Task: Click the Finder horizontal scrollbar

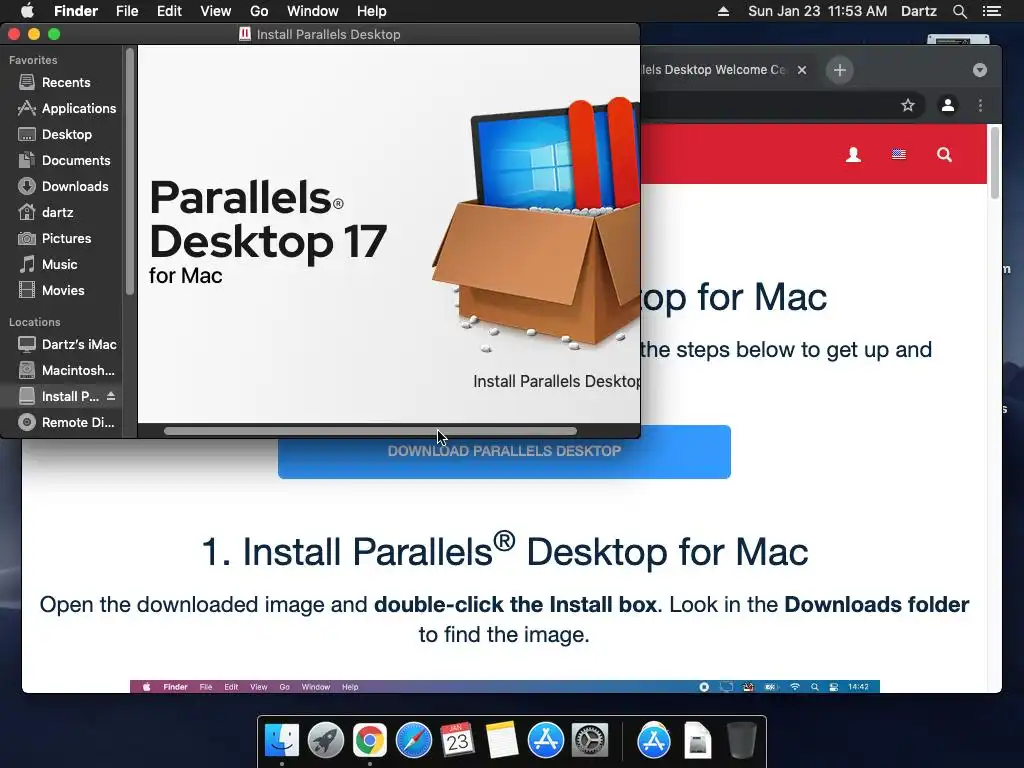Action: tap(370, 431)
